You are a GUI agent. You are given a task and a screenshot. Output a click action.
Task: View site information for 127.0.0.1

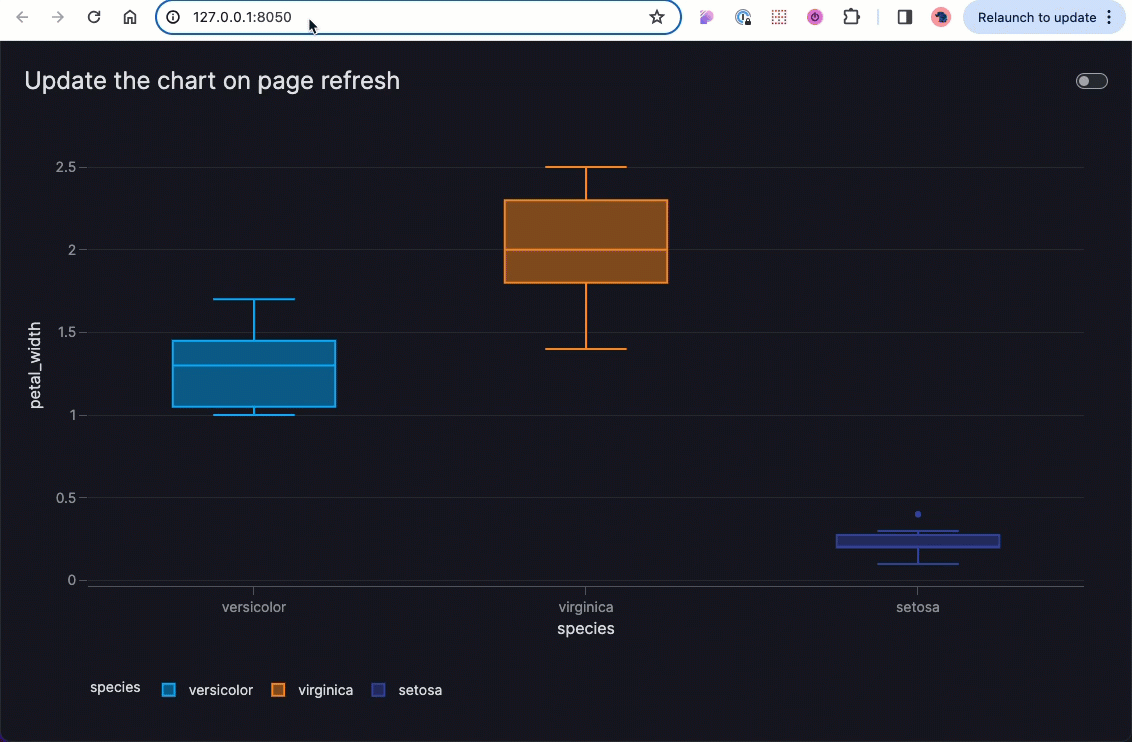click(x=173, y=17)
